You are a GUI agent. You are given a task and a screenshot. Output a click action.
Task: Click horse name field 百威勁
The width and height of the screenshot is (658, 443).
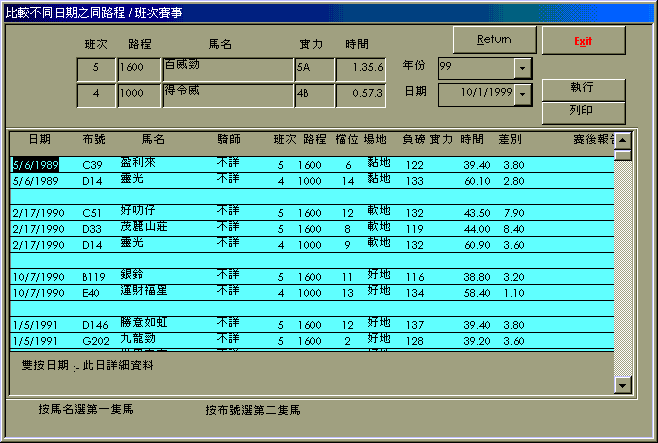coord(228,68)
